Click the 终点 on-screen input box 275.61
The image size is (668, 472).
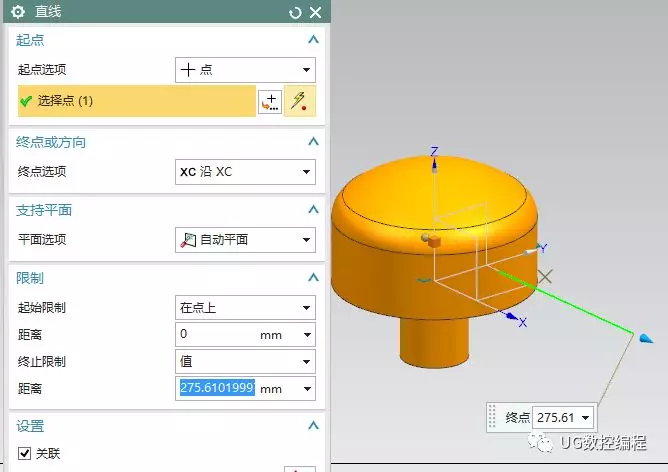556,417
